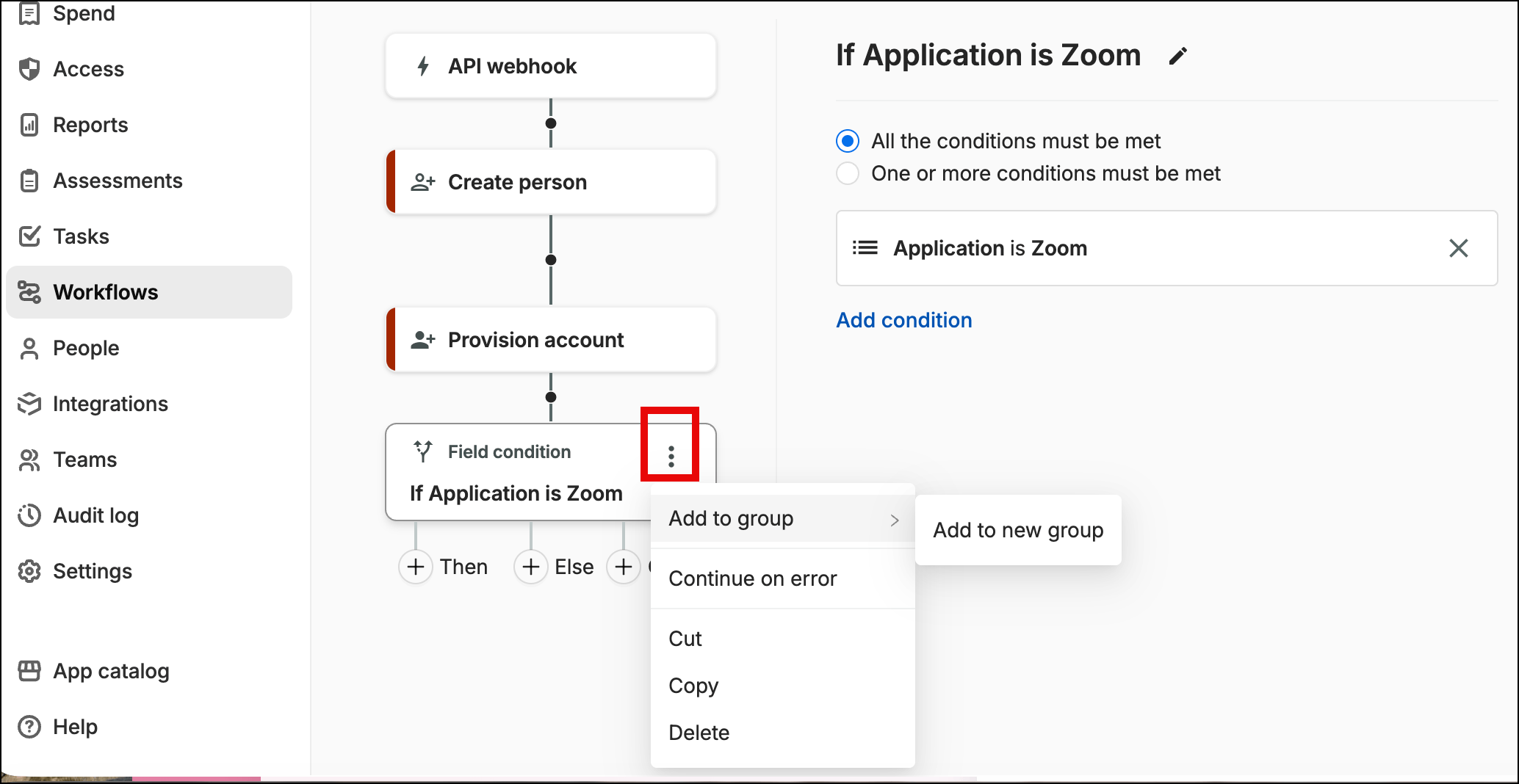The height and width of the screenshot is (784, 1519).
Task: Select One or more conditions must be met
Action: (848, 173)
